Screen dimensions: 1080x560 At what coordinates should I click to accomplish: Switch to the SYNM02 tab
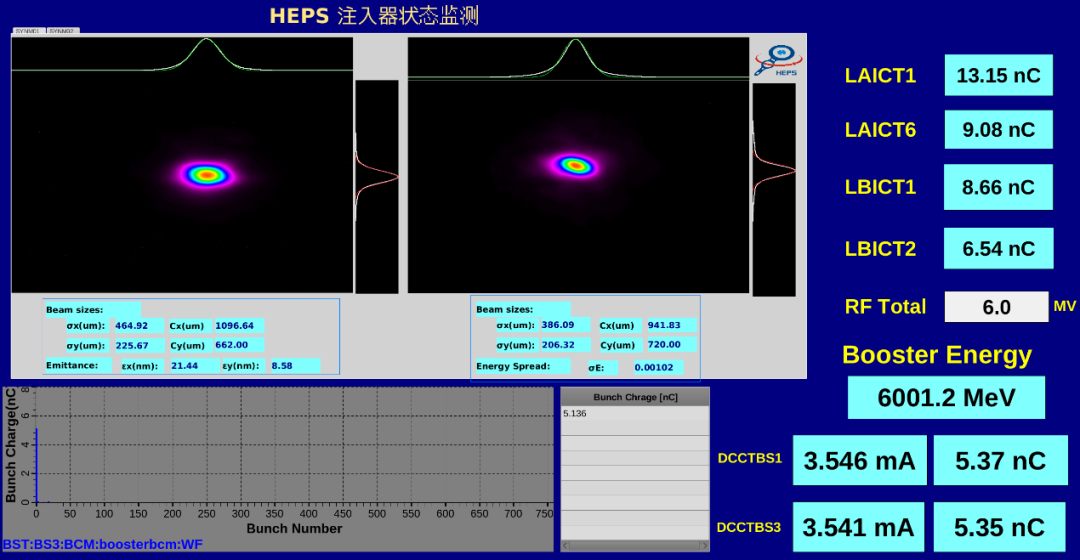pos(62,31)
